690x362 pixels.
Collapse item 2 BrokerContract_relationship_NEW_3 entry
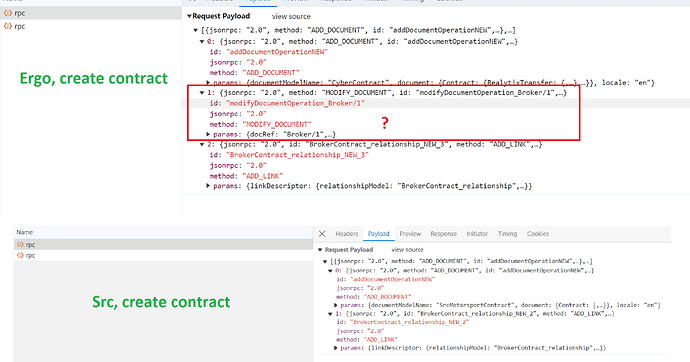click(202, 144)
